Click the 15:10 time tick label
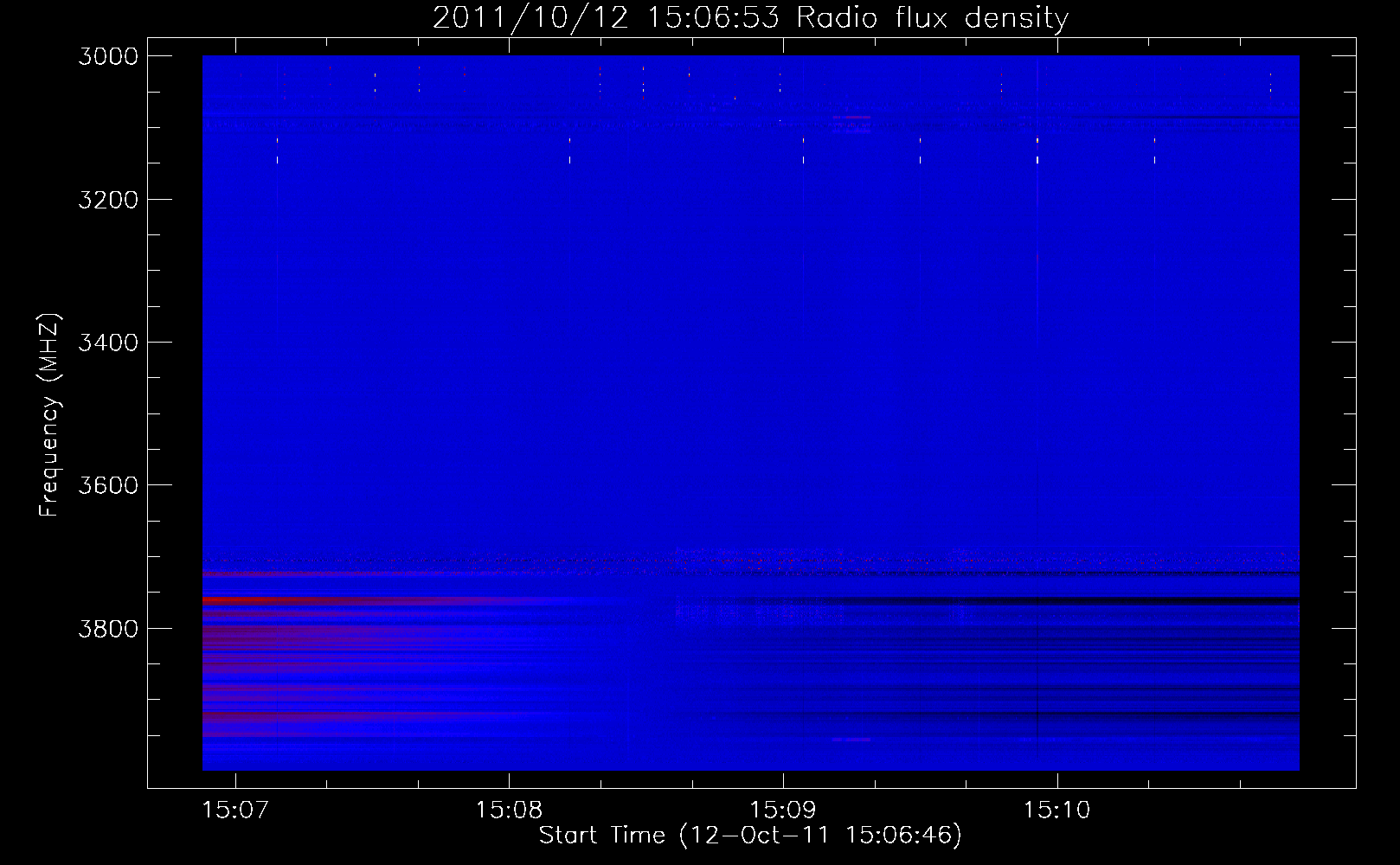Screen dimensions: 1400x865 click(x=1057, y=811)
